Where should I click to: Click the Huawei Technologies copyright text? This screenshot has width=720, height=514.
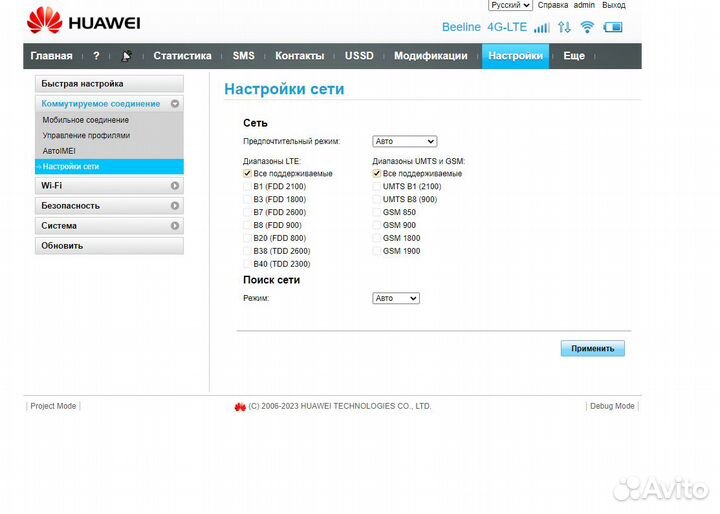(x=340, y=406)
